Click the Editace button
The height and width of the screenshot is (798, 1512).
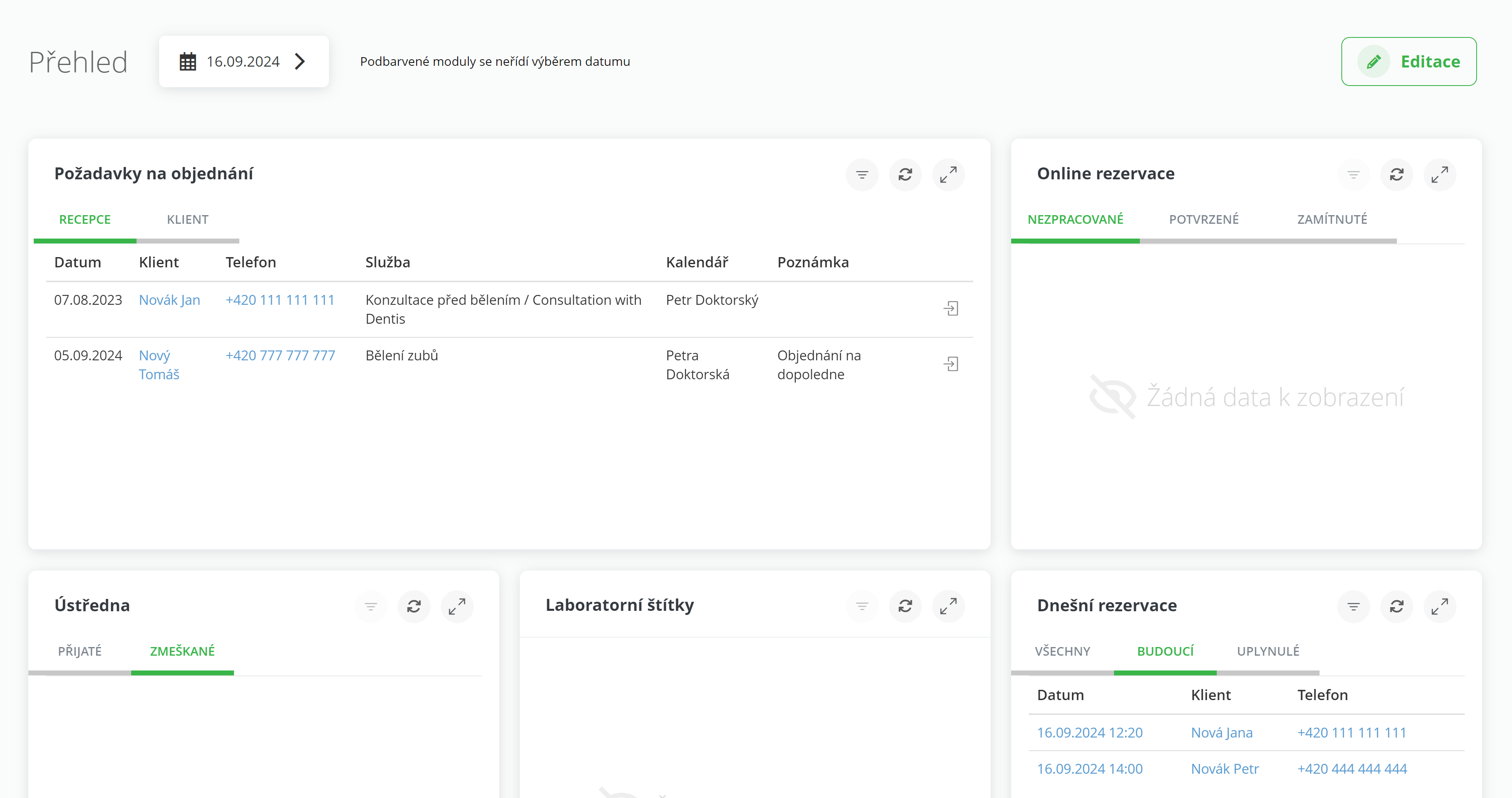tap(1408, 62)
